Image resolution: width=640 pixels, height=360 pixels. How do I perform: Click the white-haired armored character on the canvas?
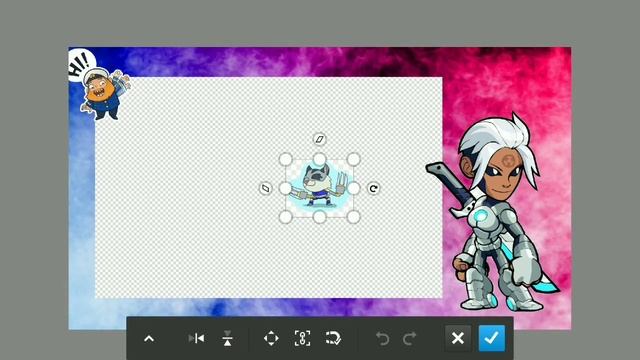pyautogui.click(x=494, y=212)
